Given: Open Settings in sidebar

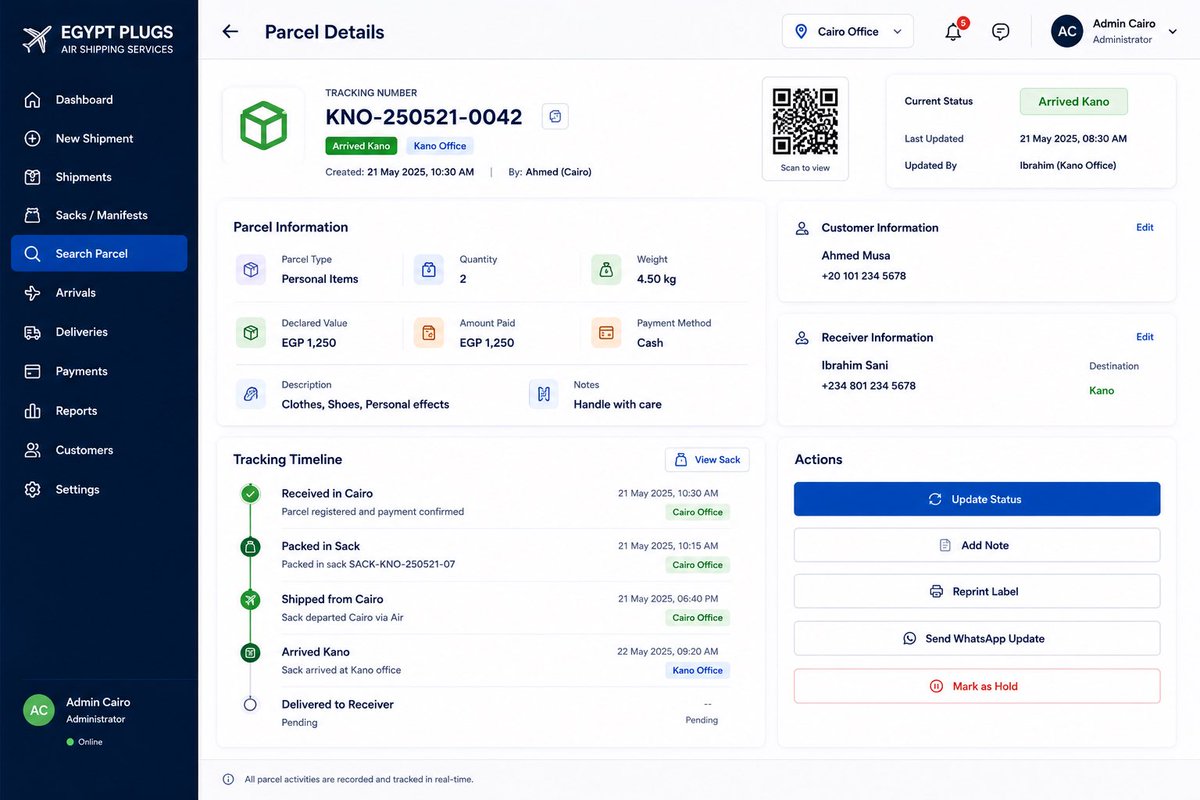Looking at the screenshot, I should pyautogui.click(x=99, y=490).
